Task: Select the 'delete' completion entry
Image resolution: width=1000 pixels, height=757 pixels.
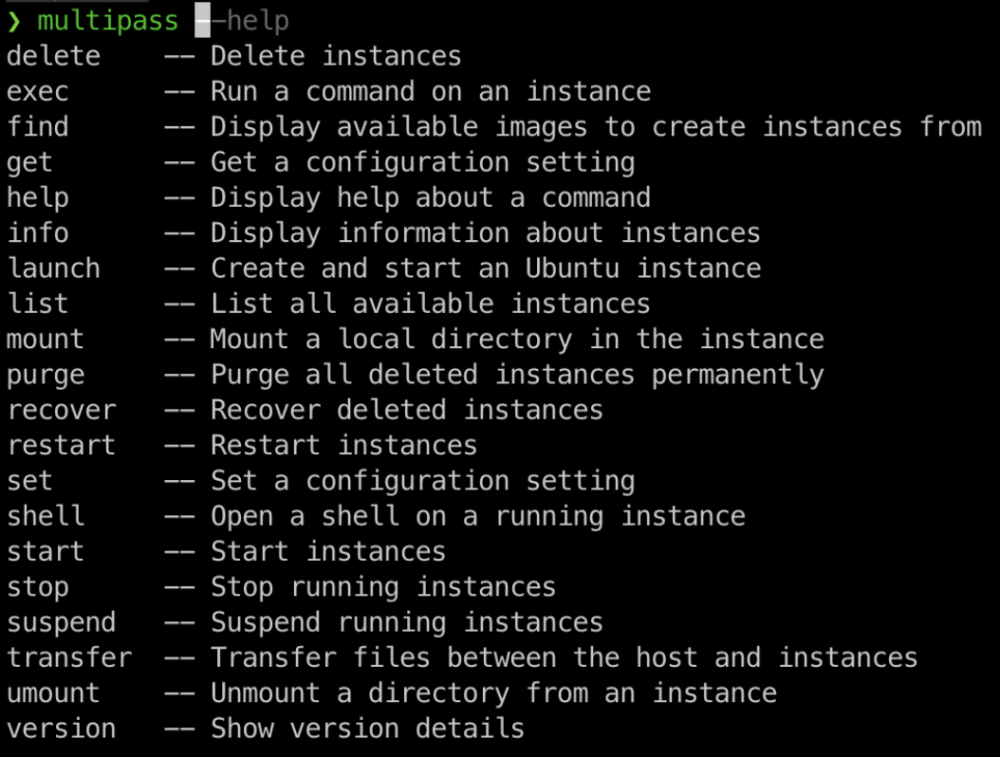Action: 54,56
